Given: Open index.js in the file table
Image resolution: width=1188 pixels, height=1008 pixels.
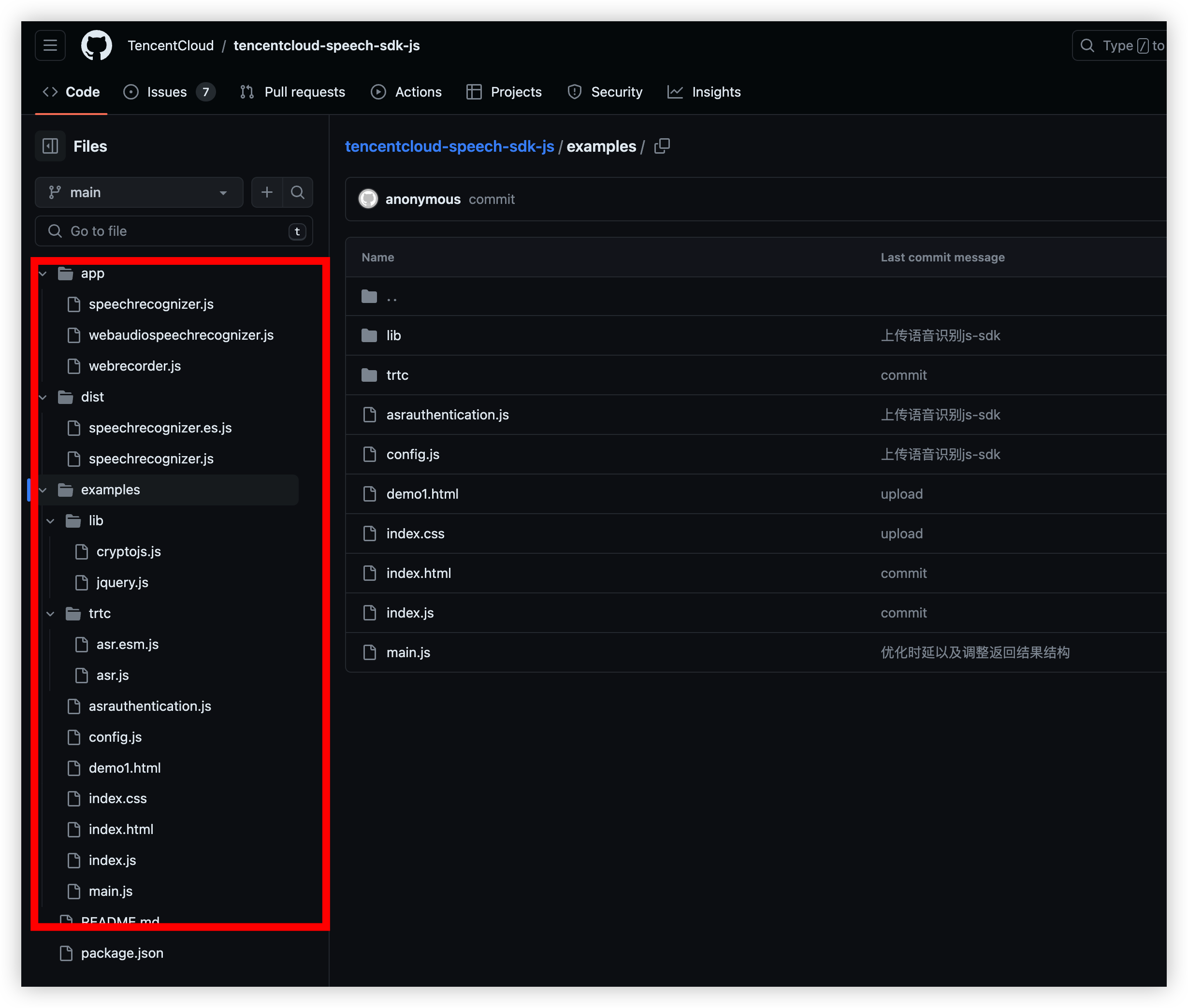Looking at the screenshot, I should point(410,613).
